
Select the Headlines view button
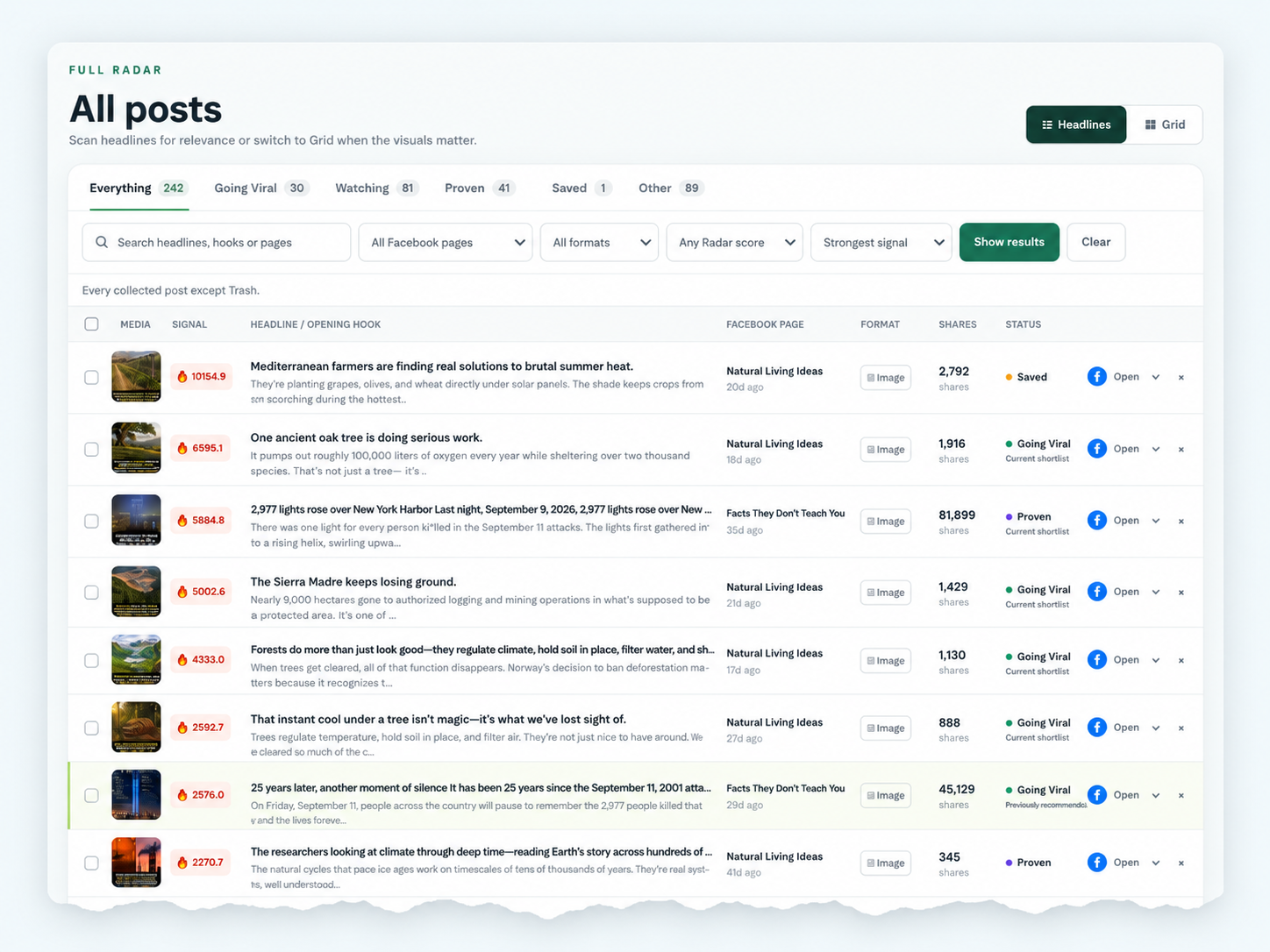coord(1076,124)
